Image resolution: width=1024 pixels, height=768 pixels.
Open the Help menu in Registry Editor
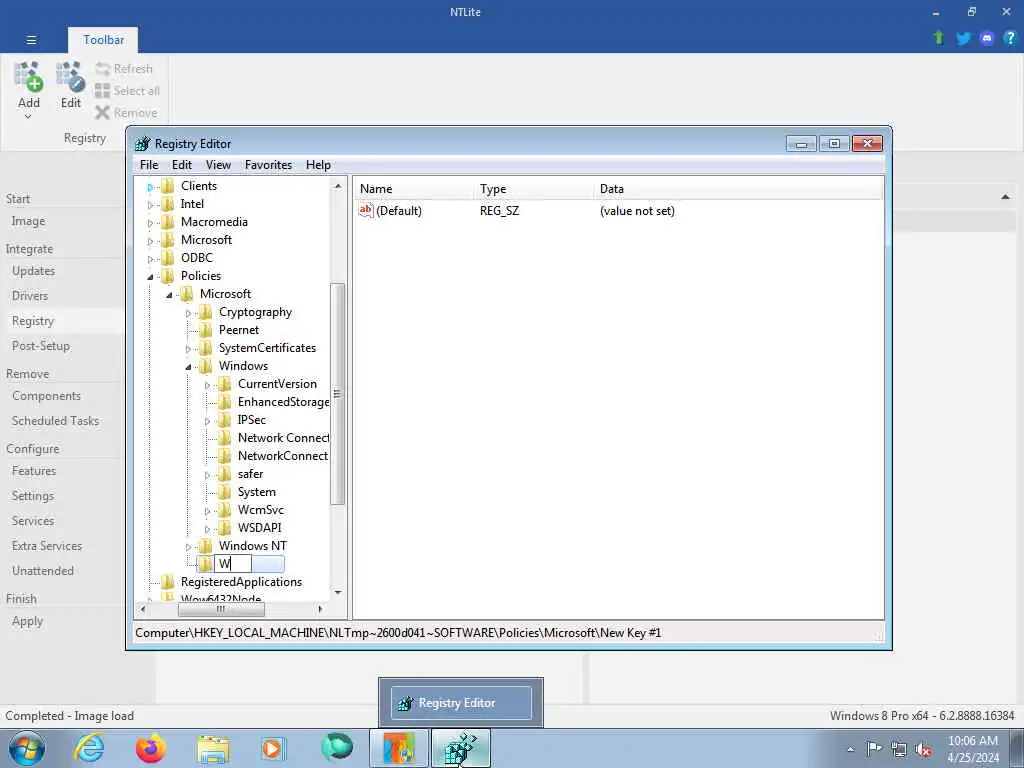[318, 165]
